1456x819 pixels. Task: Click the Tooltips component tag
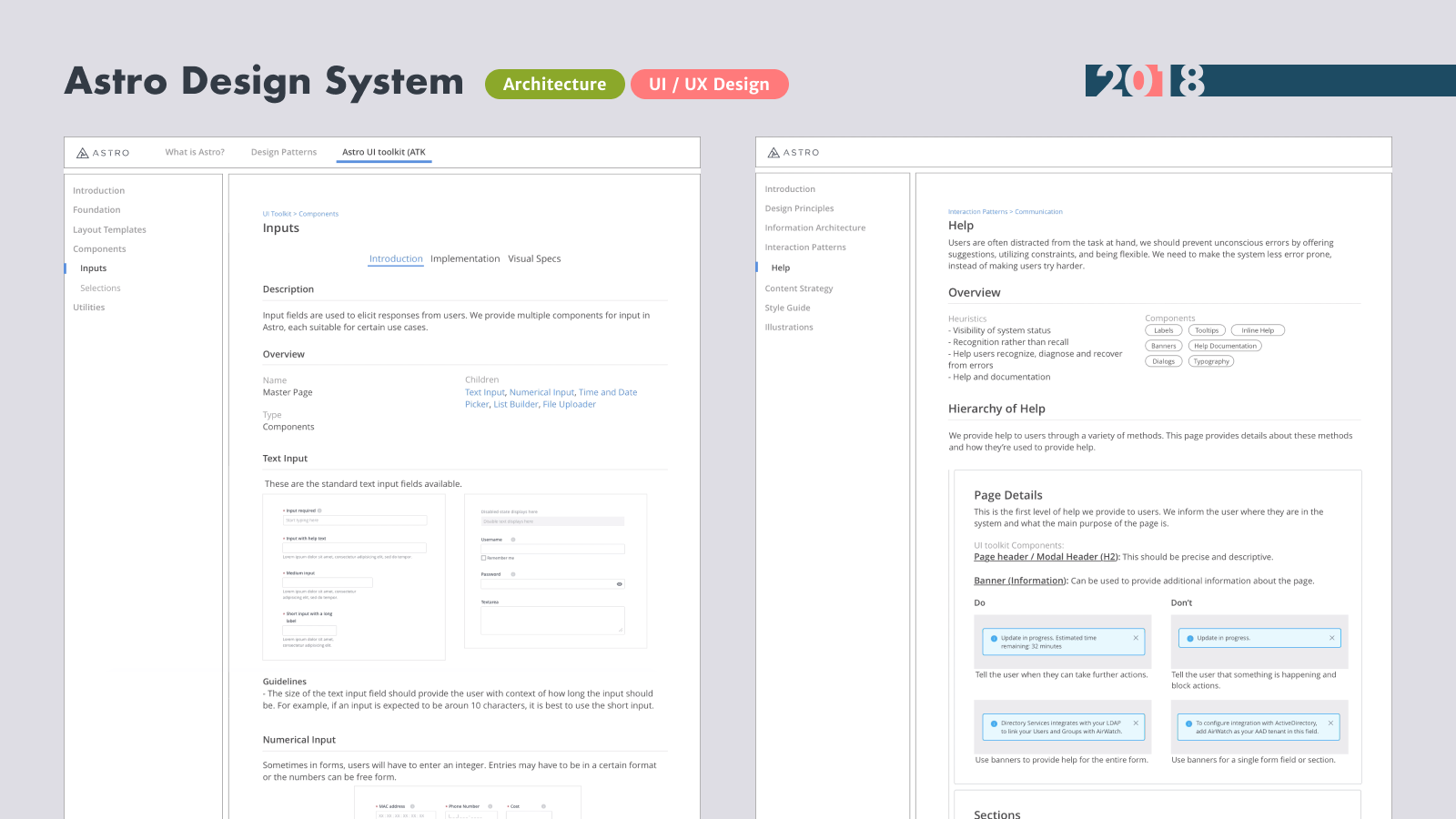1207,330
